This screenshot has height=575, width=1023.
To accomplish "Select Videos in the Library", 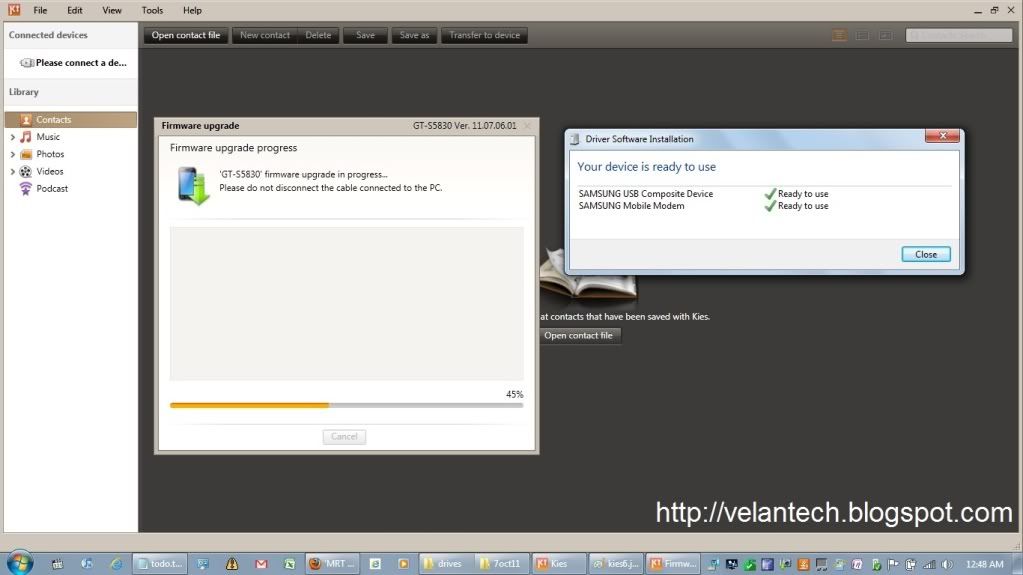I will 50,171.
